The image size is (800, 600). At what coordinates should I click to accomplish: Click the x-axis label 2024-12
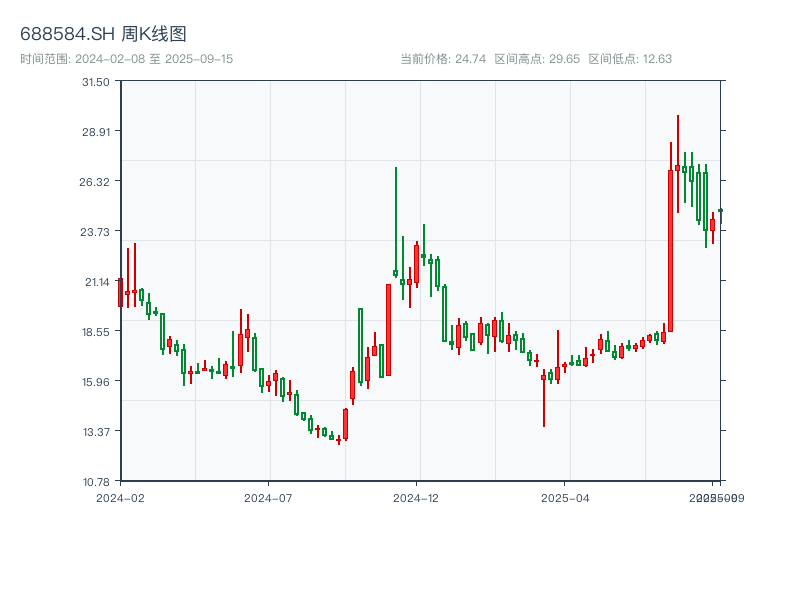(x=416, y=498)
